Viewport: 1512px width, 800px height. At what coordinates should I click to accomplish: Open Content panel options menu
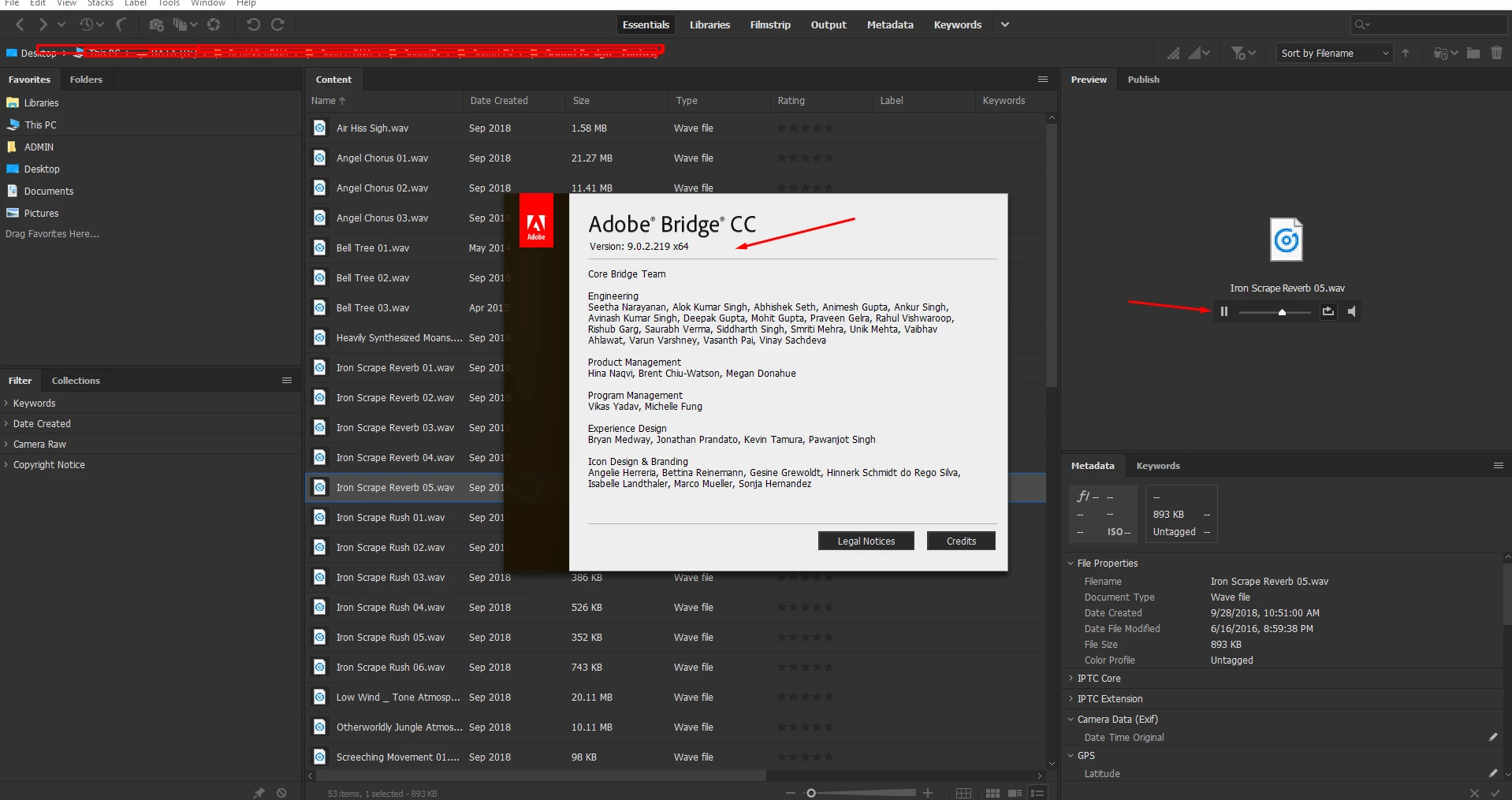click(1043, 80)
